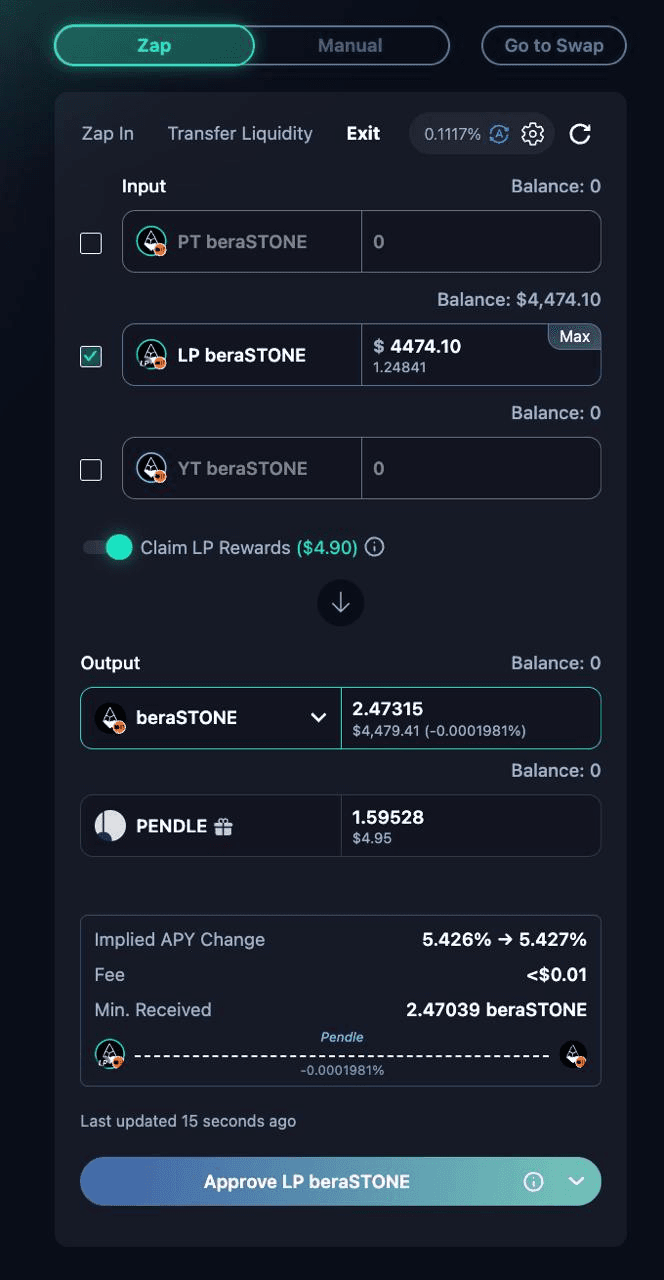The height and width of the screenshot is (1280, 664).
Task: Open the beraSTONE output token dropdown
Action: 318,717
